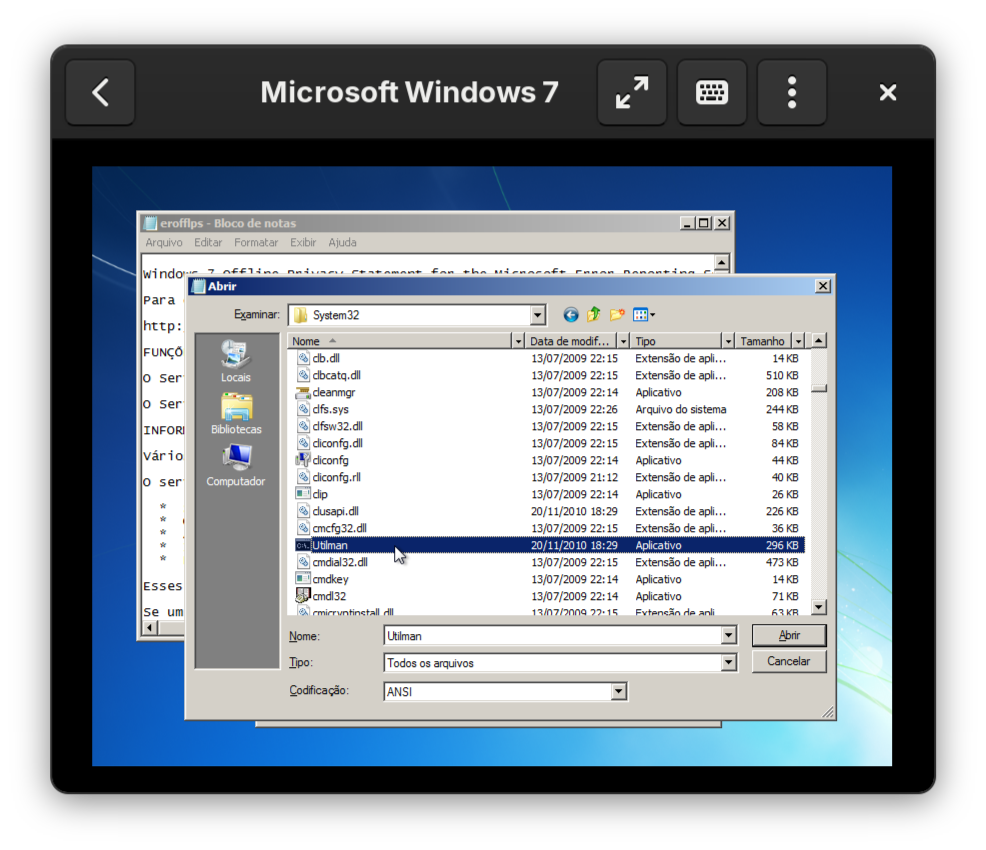
Task: Expand the Codificação encoding dropdown
Action: pyautogui.click(x=619, y=692)
